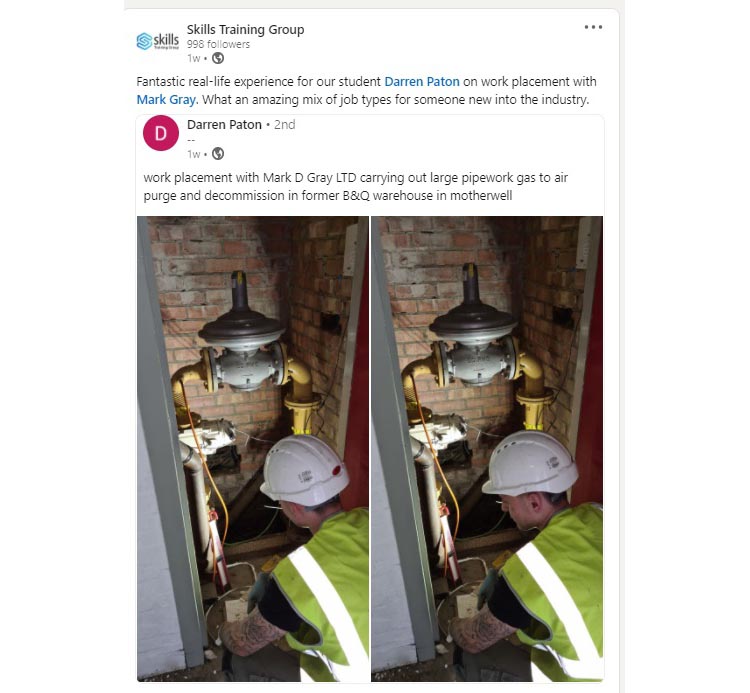Click the white hard hat in right photo
The image size is (750, 693).
pyautogui.click(x=529, y=463)
